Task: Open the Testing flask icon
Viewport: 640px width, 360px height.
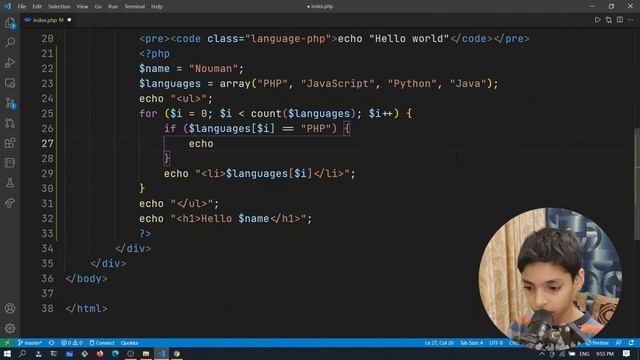Action: click(10, 183)
